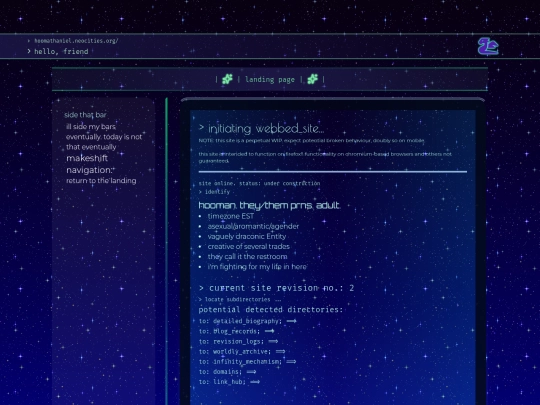
Task: Click the hoomathaniel.neocities.org address text
Action: tap(76, 41)
